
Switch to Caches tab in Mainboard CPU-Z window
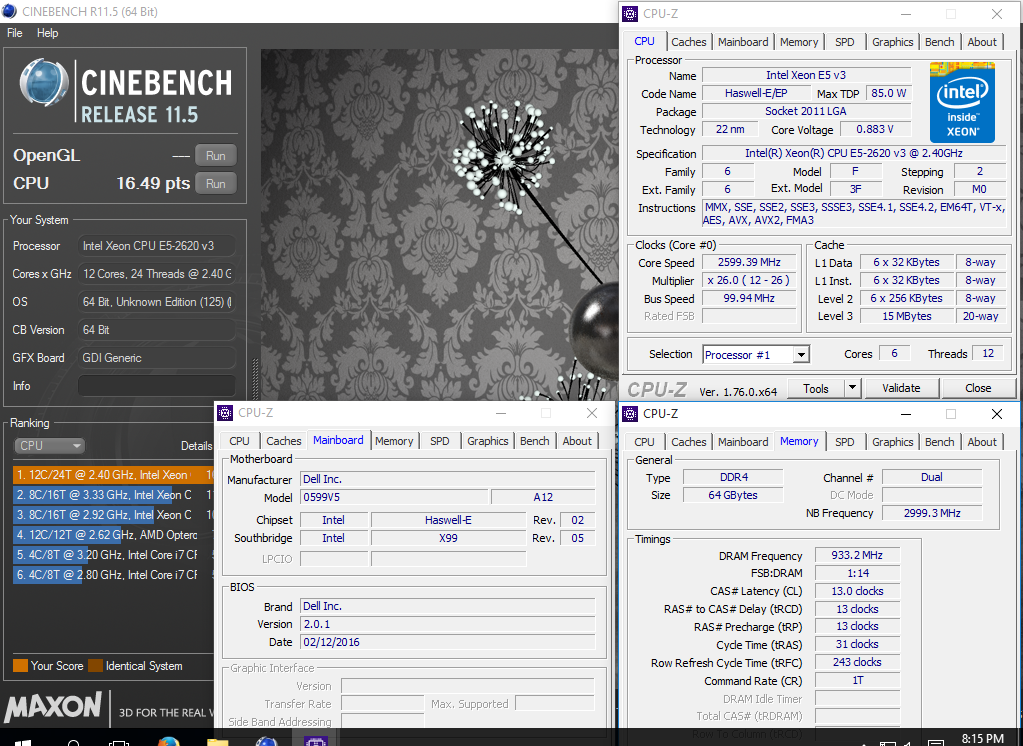(284, 441)
